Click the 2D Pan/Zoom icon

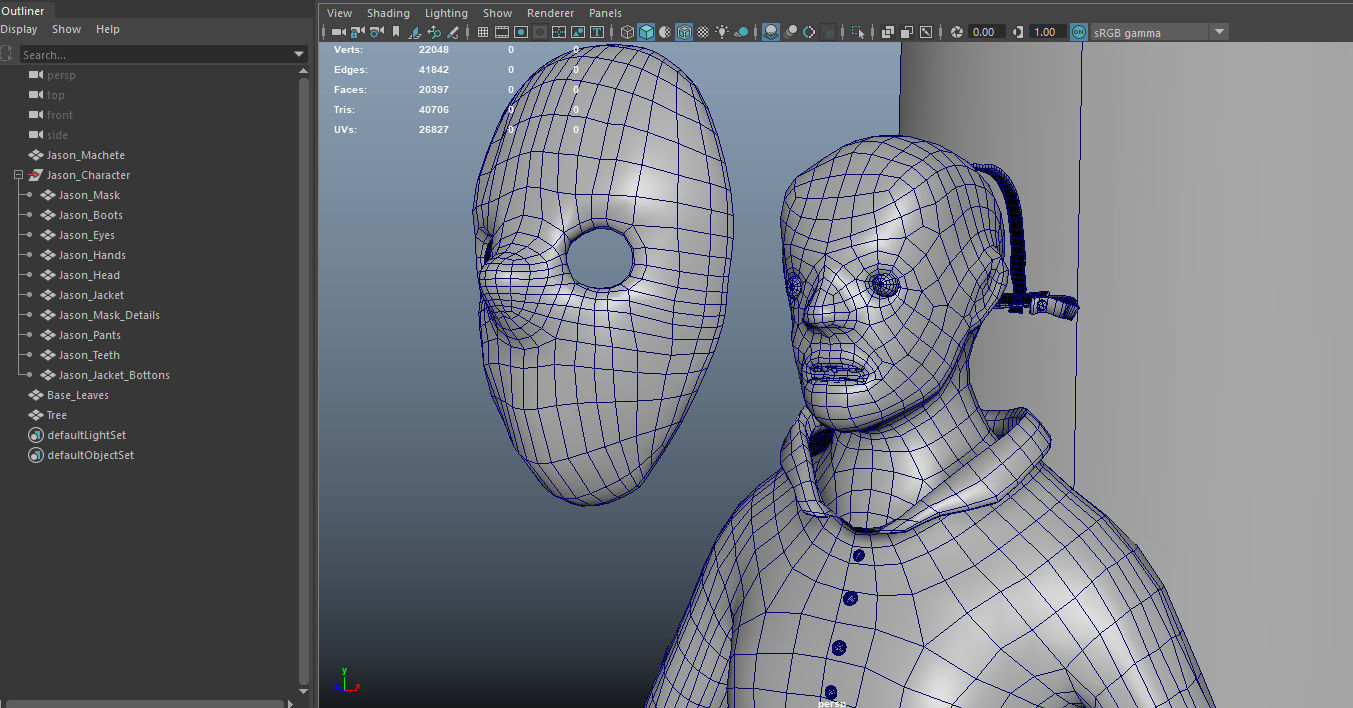(x=435, y=32)
